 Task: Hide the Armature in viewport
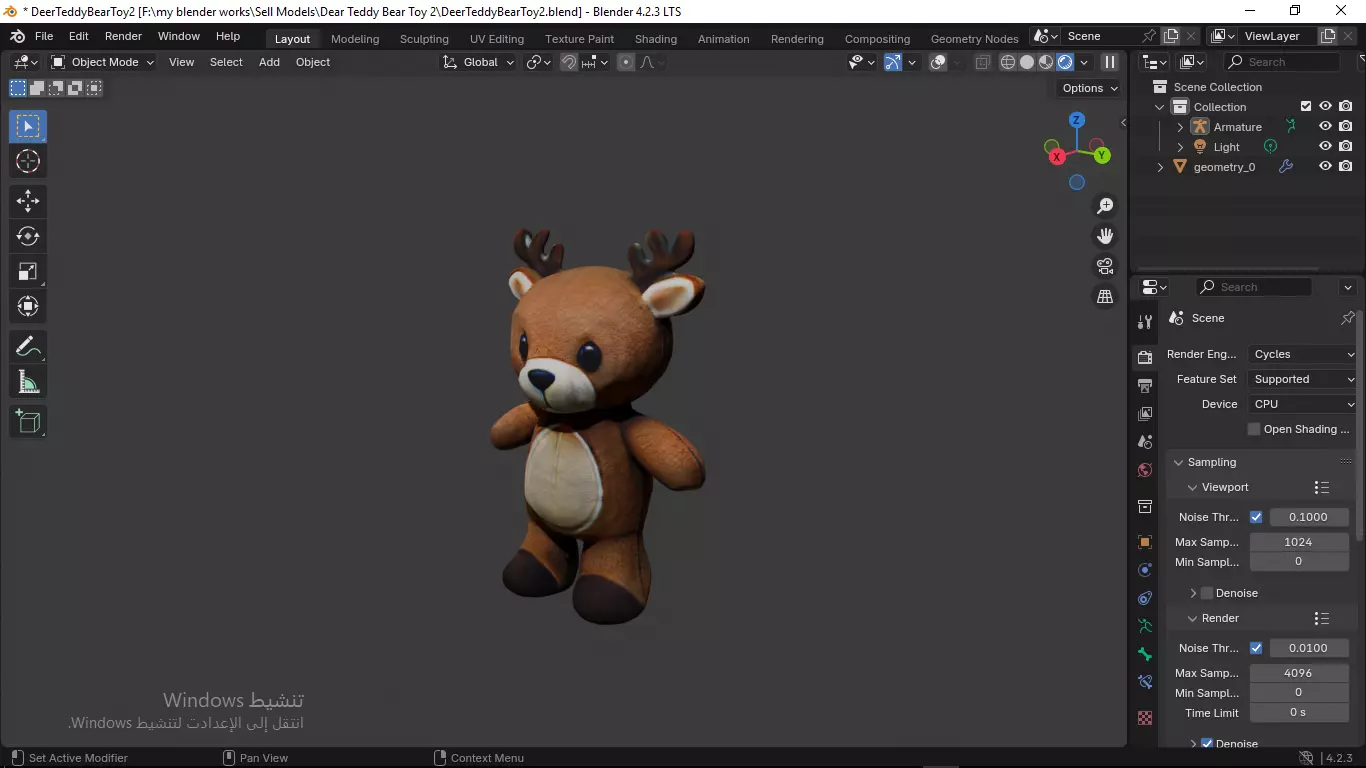click(x=1325, y=126)
